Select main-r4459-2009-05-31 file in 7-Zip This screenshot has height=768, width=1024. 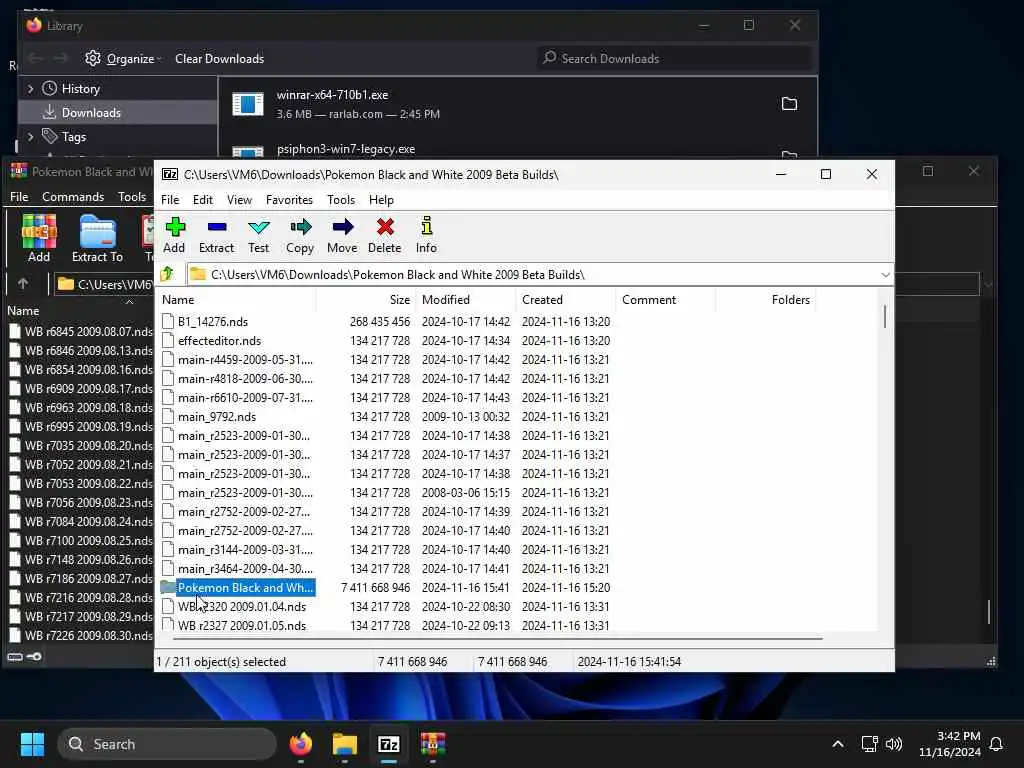click(x=245, y=359)
